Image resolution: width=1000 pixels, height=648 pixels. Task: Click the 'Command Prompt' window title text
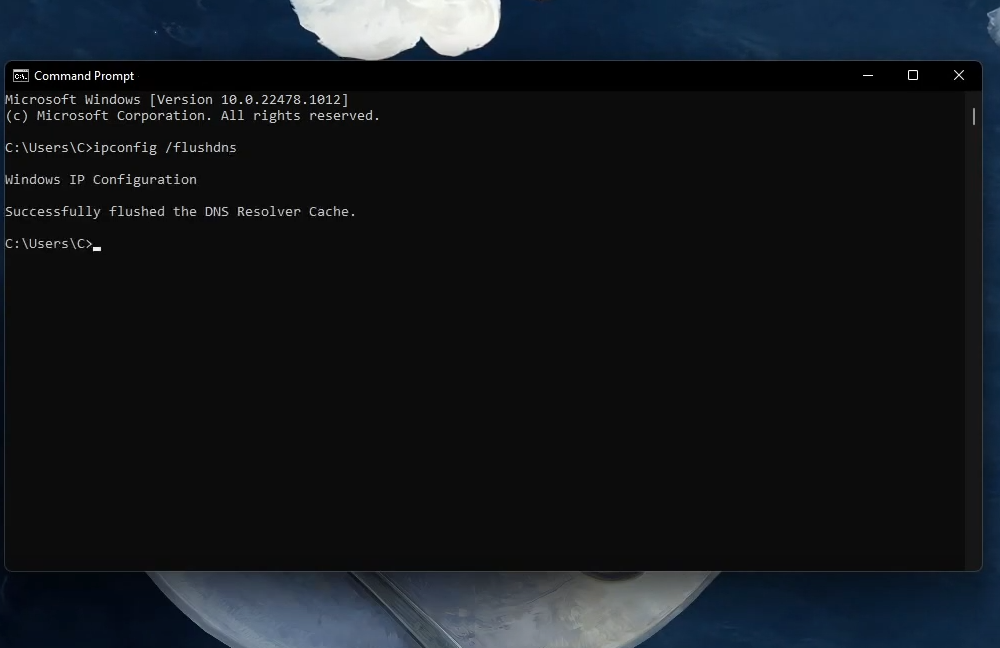(84, 76)
